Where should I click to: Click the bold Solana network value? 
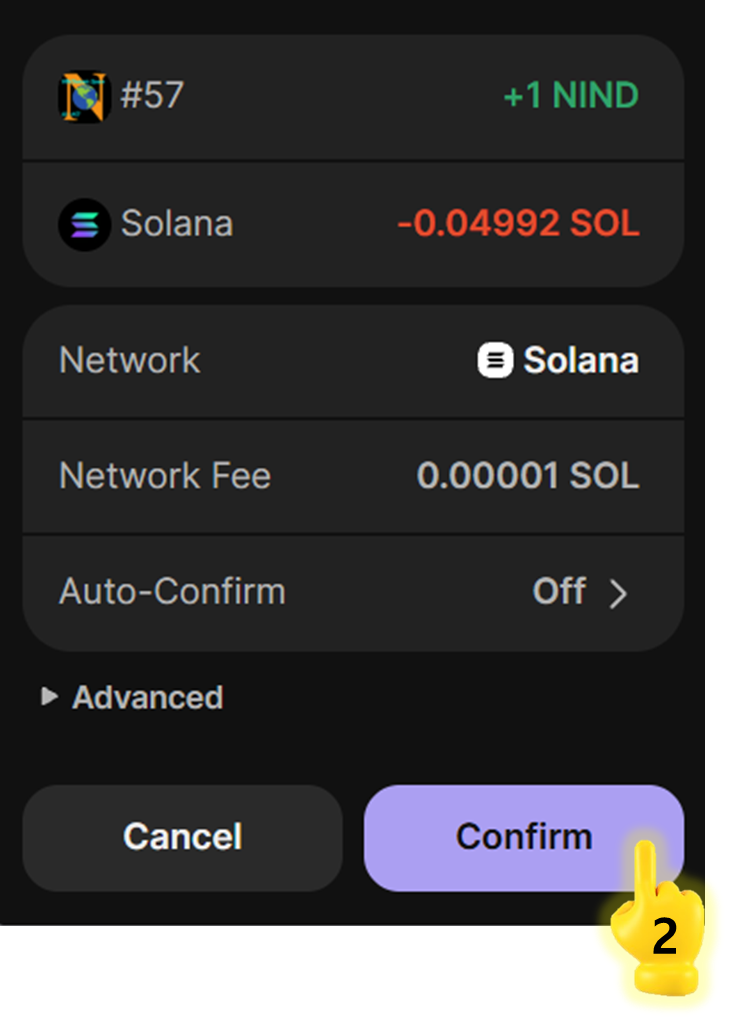coord(580,360)
